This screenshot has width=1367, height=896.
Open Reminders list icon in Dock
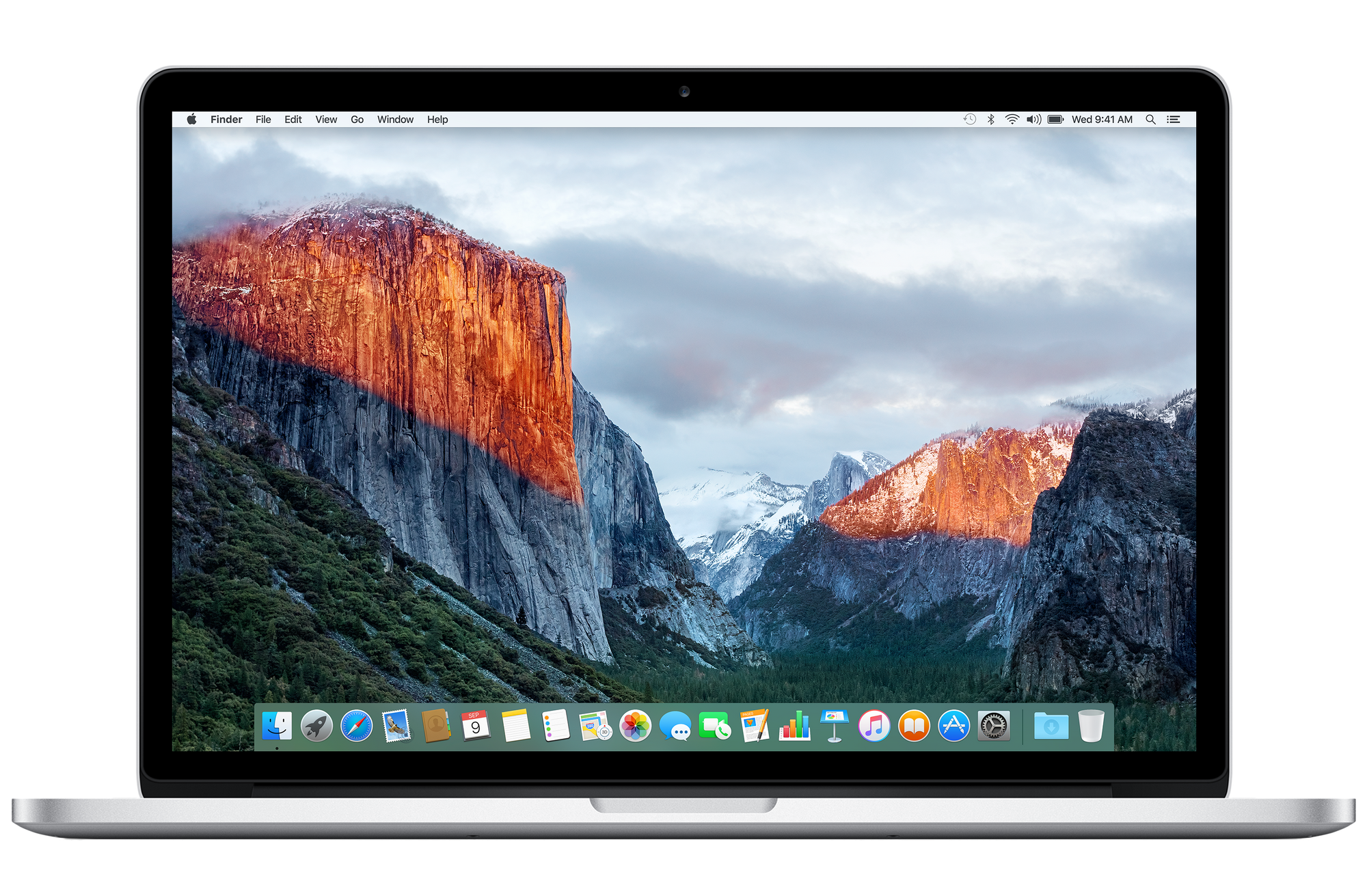tap(556, 726)
